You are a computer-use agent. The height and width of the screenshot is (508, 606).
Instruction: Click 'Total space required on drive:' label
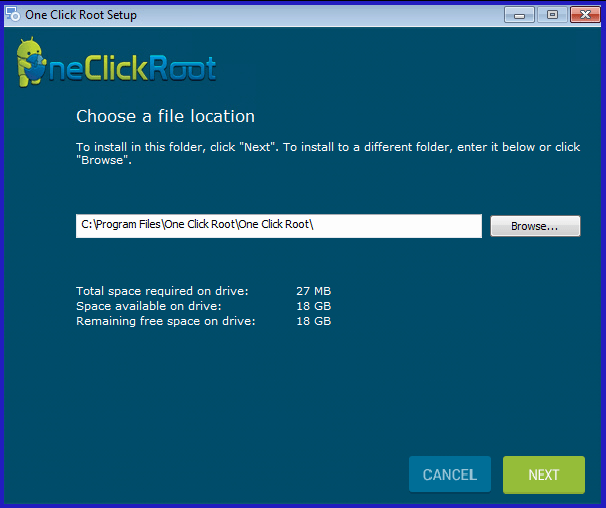pos(162,291)
